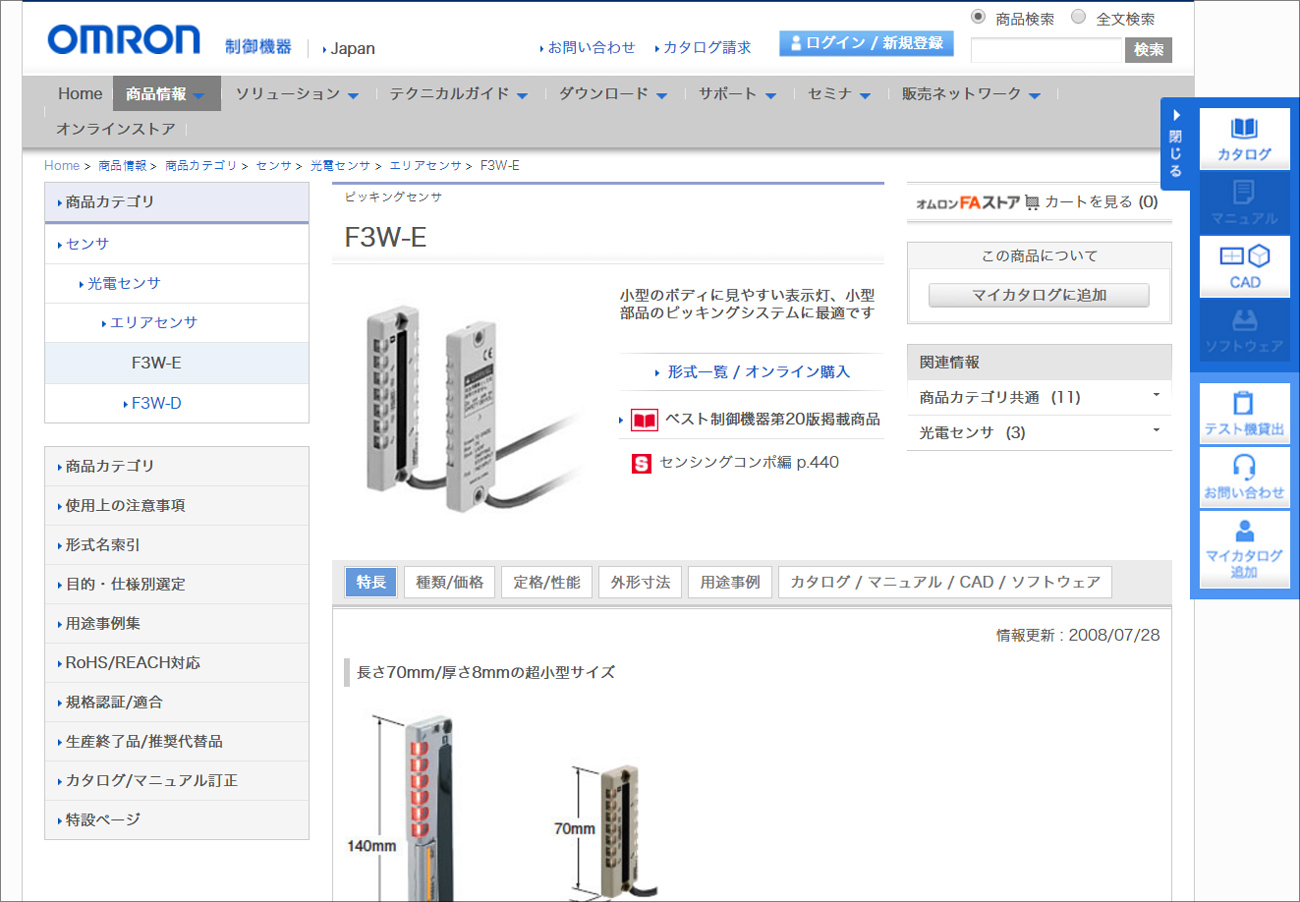Open the ソフトウェア sidebar icon
The height and width of the screenshot is (902, 1300).
1244,331
